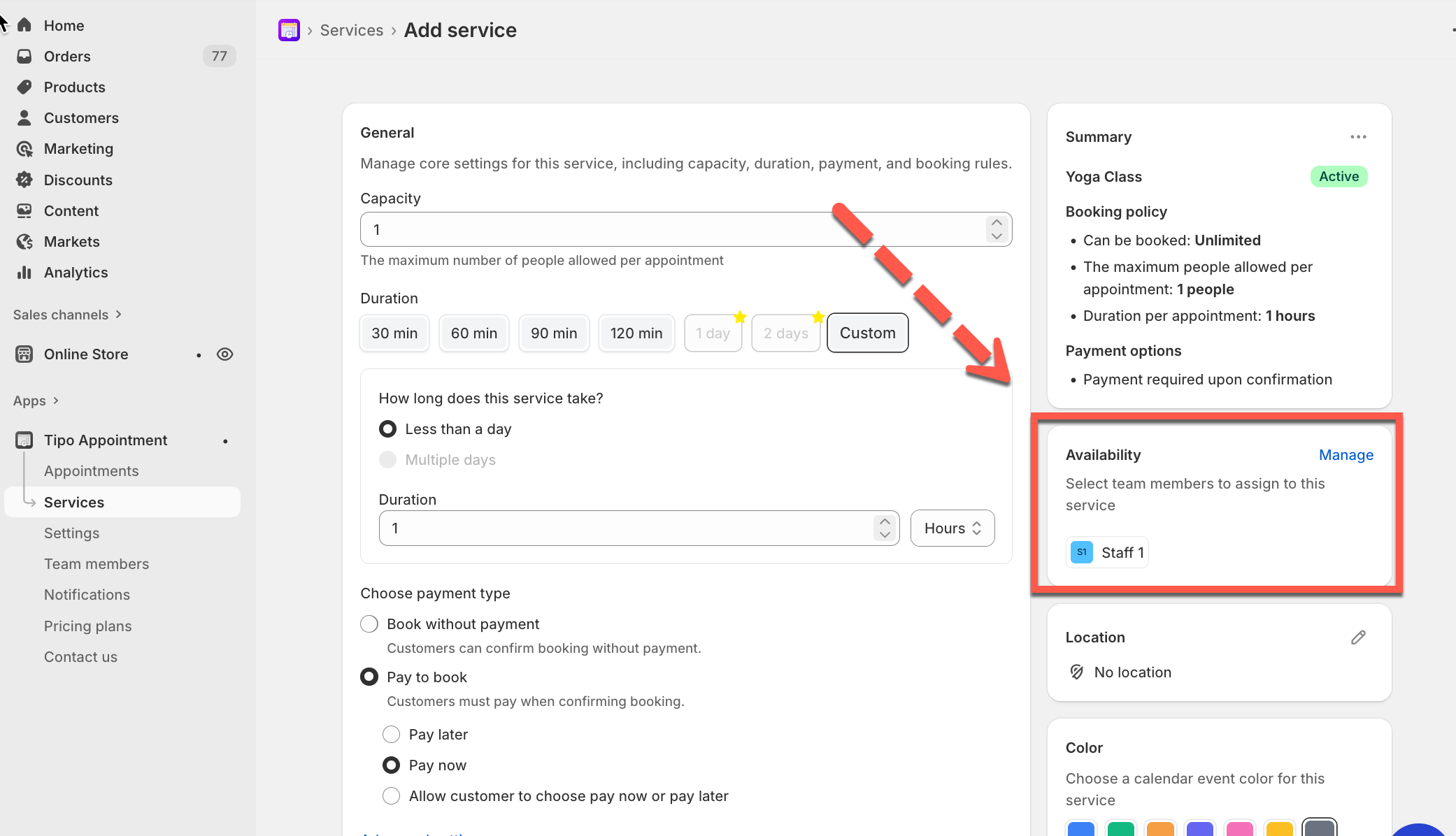Preview Online Store with the eye icon
Image resolution: width=1456 pixels, height=836 pixels.
click(224, 354)
